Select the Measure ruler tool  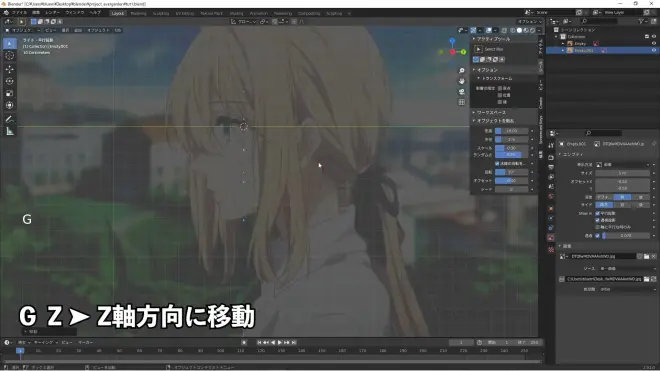[10, 131]
